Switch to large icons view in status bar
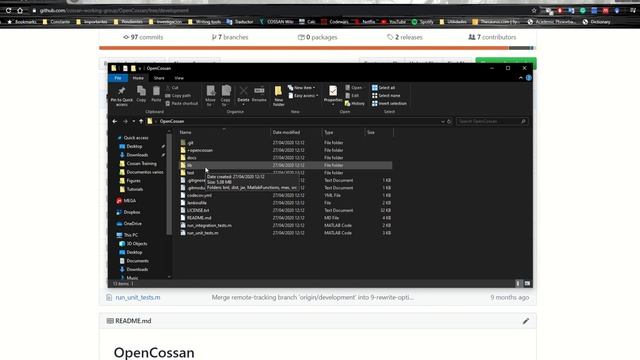The height and width of the screenshot is (360, 640). (x=527, y=283)
